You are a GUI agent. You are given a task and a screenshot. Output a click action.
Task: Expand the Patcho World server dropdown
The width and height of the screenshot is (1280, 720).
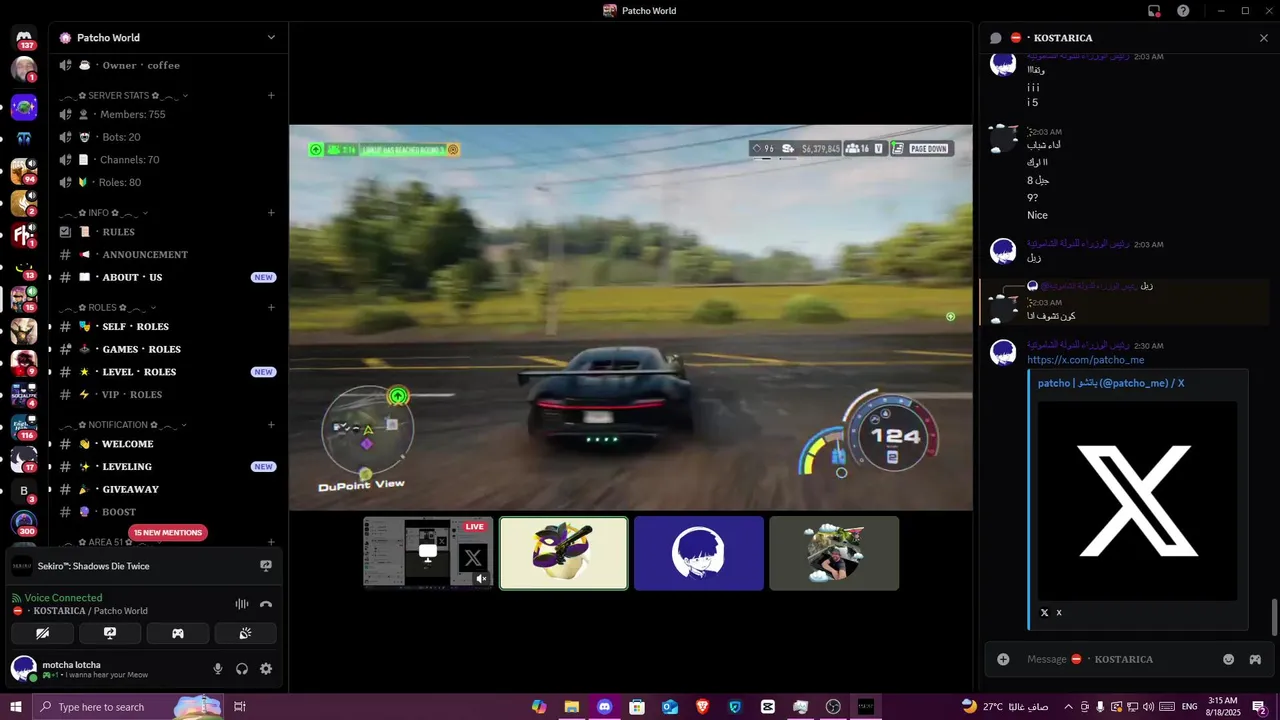pos(271,38)
